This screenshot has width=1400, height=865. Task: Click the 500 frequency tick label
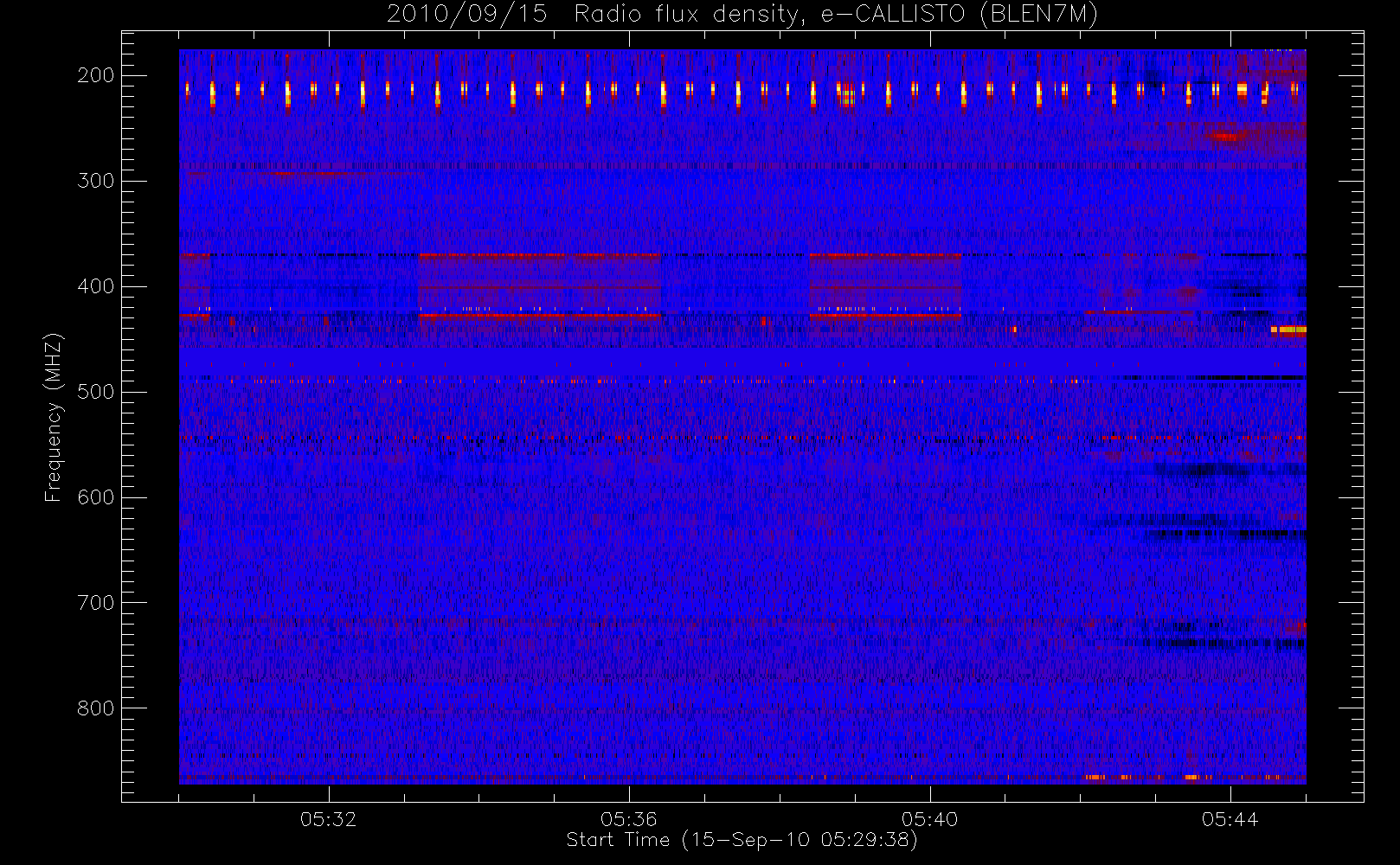pos(95,392)
